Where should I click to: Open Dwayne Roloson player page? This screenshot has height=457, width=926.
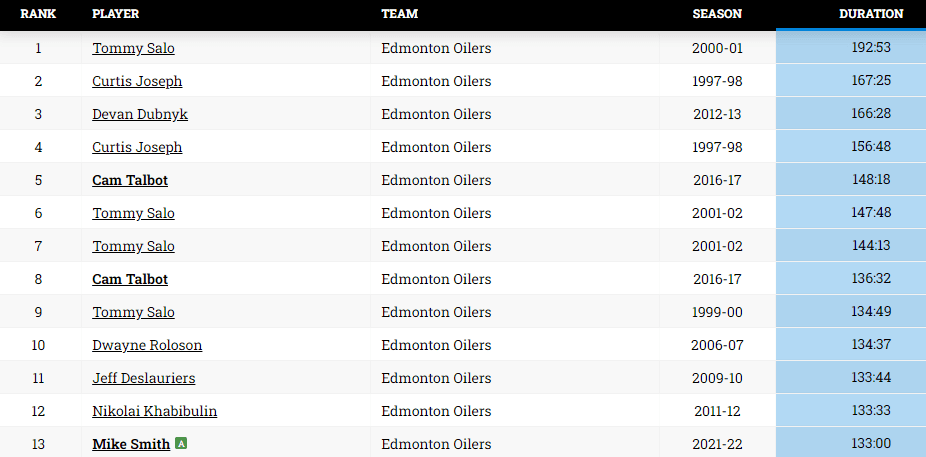pos(147,345)
